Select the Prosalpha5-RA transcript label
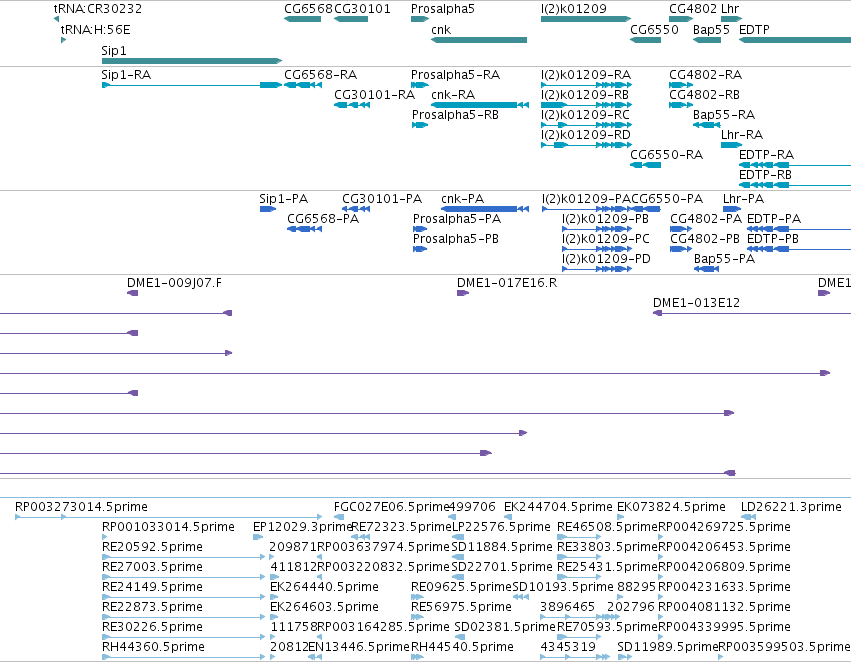This screenshot has width=851, height=662. [455, 75]
